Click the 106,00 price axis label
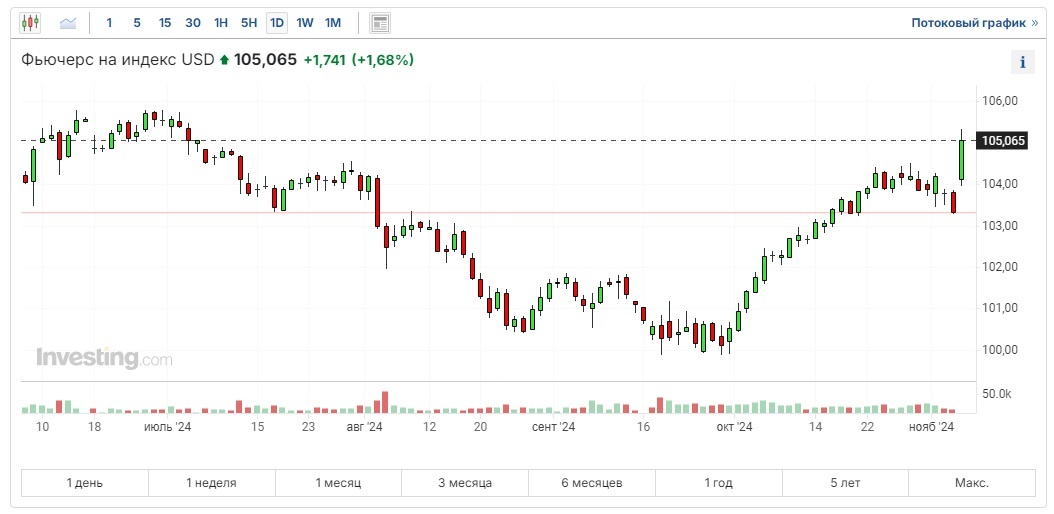The height and width of the screenshot is (514, 1054). coord(1000,101)
